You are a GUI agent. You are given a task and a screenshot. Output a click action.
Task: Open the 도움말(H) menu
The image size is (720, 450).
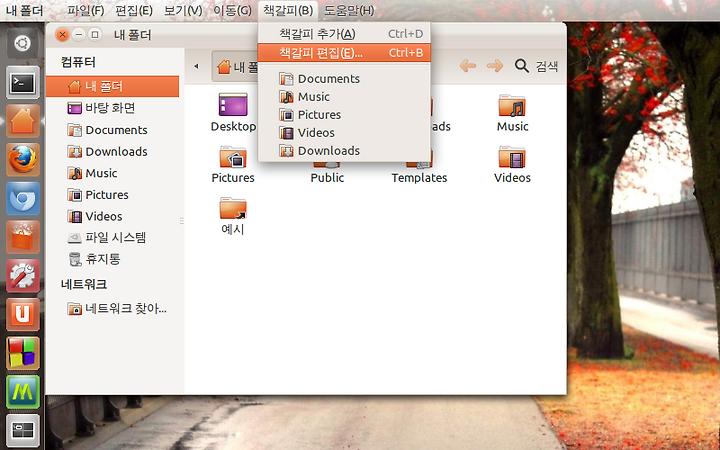click(349, 10)
